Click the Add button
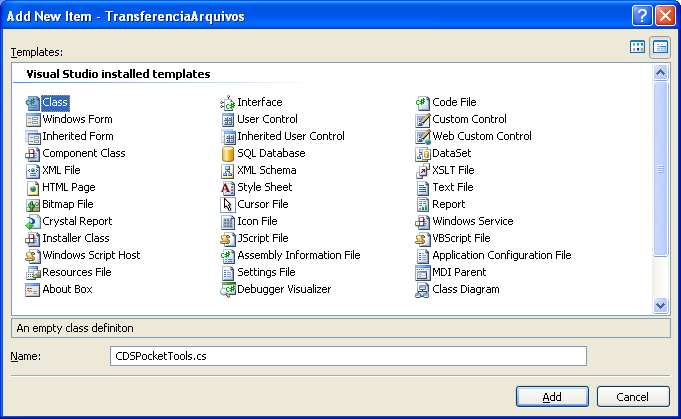The image size is (681, 419). (x=552, y=396)
